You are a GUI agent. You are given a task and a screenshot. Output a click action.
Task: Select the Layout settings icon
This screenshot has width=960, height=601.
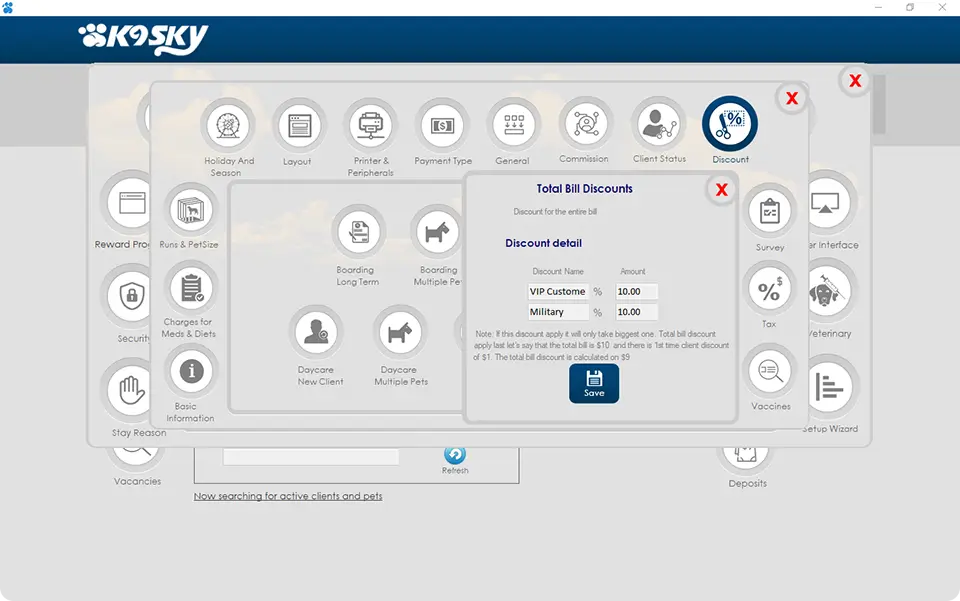(299, 126)
